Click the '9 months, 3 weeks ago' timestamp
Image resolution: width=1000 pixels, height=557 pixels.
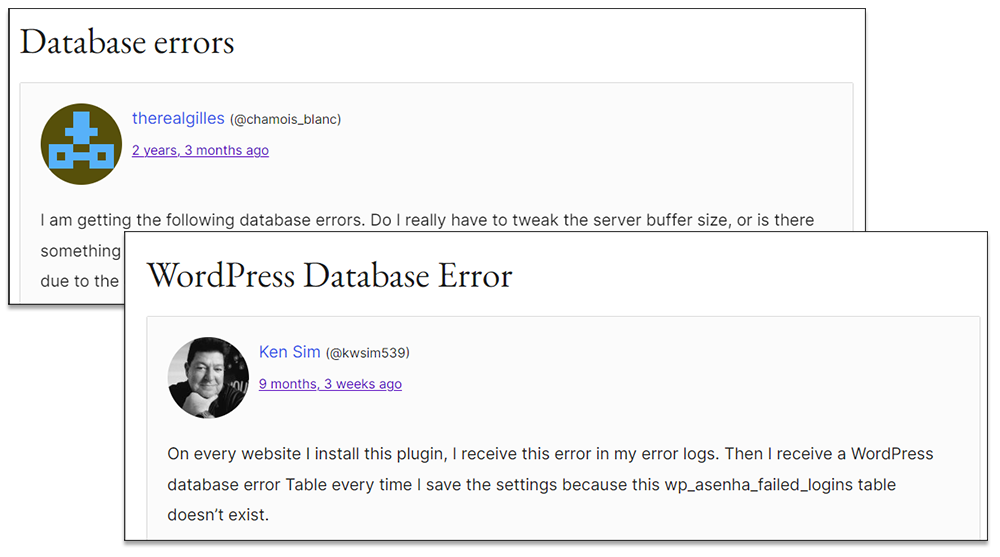[x=330, y=384]
